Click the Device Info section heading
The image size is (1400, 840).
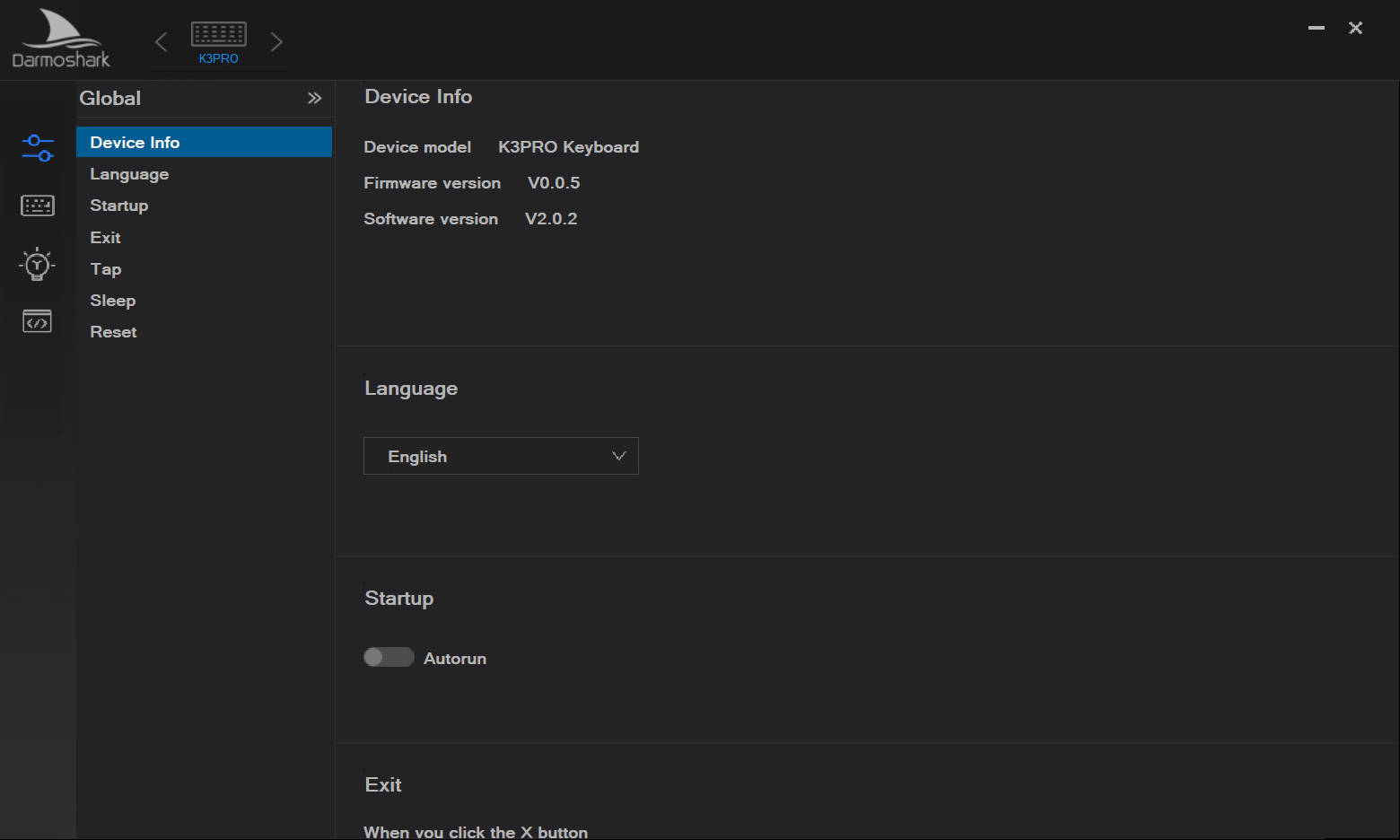418,96
